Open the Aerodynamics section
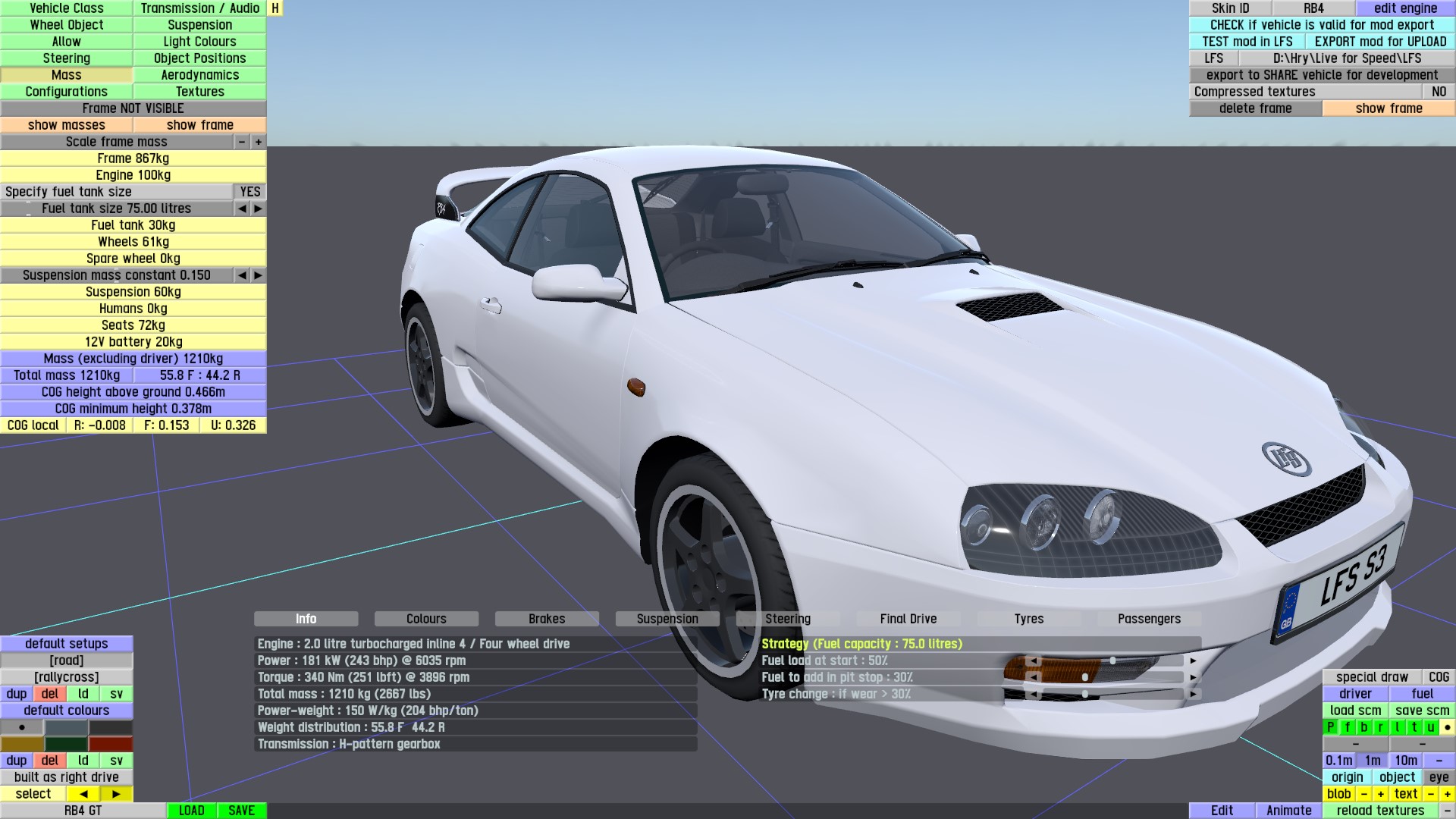Viewport: 1456px width, 819px height. [x=199, y=75]
